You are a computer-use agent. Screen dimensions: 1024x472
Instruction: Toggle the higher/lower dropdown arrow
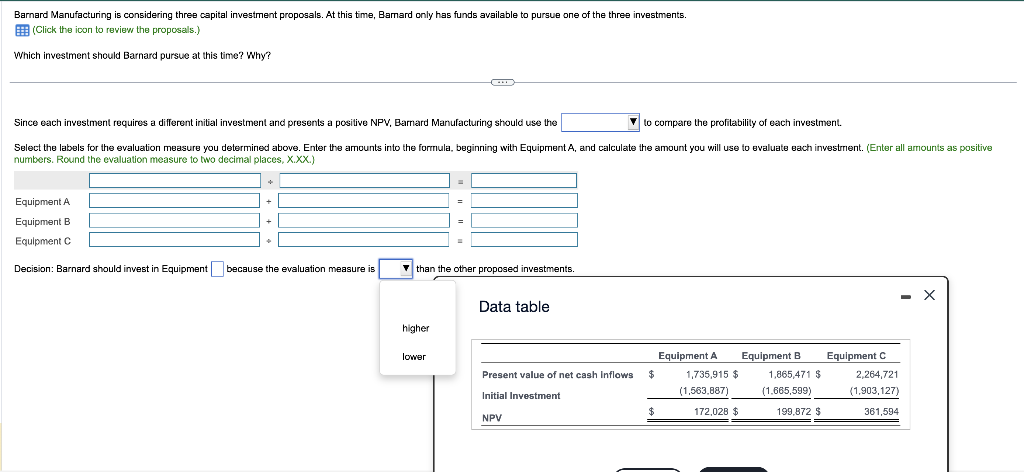click(x=406, y=268)
